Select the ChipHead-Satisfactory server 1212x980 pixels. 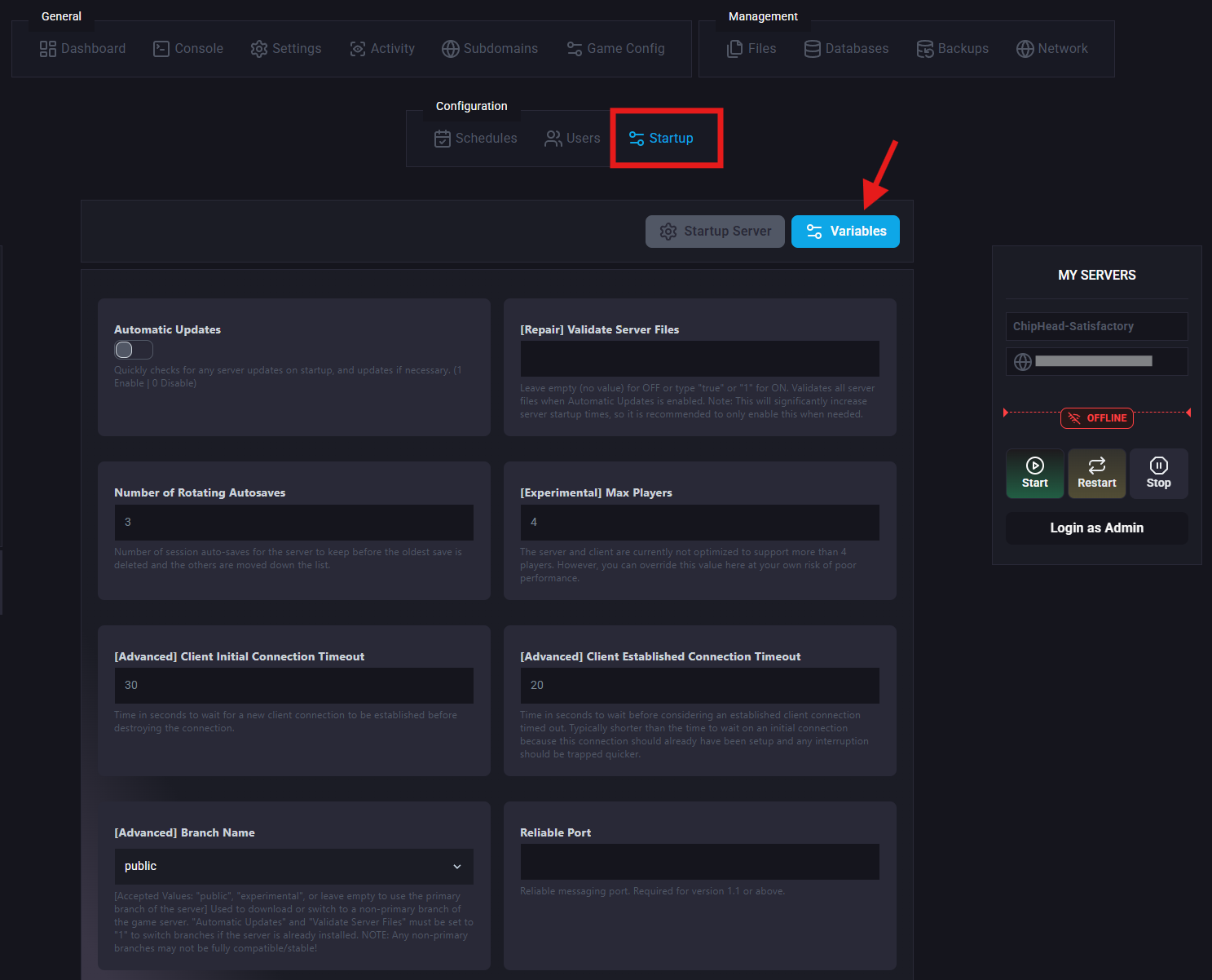tap(1096, 326)
